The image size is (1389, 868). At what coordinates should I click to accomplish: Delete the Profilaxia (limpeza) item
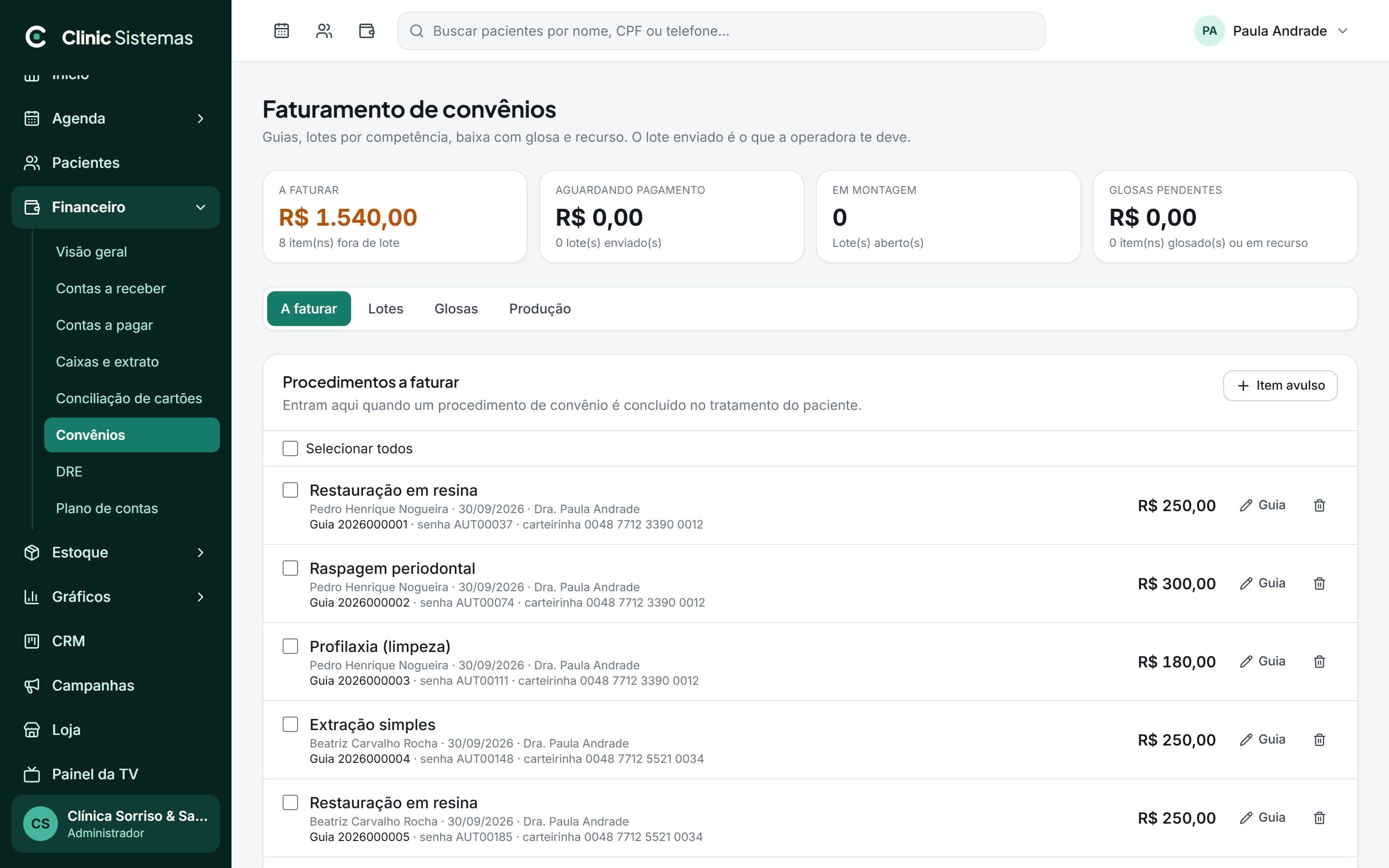pyautogui.click(x=1320, y=661)
